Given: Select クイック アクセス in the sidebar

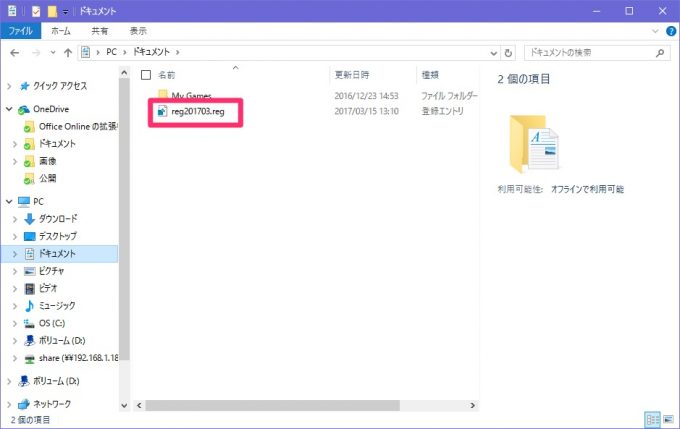Looking at the screenshot, I should pyautogui.click(x=60, y=86).
